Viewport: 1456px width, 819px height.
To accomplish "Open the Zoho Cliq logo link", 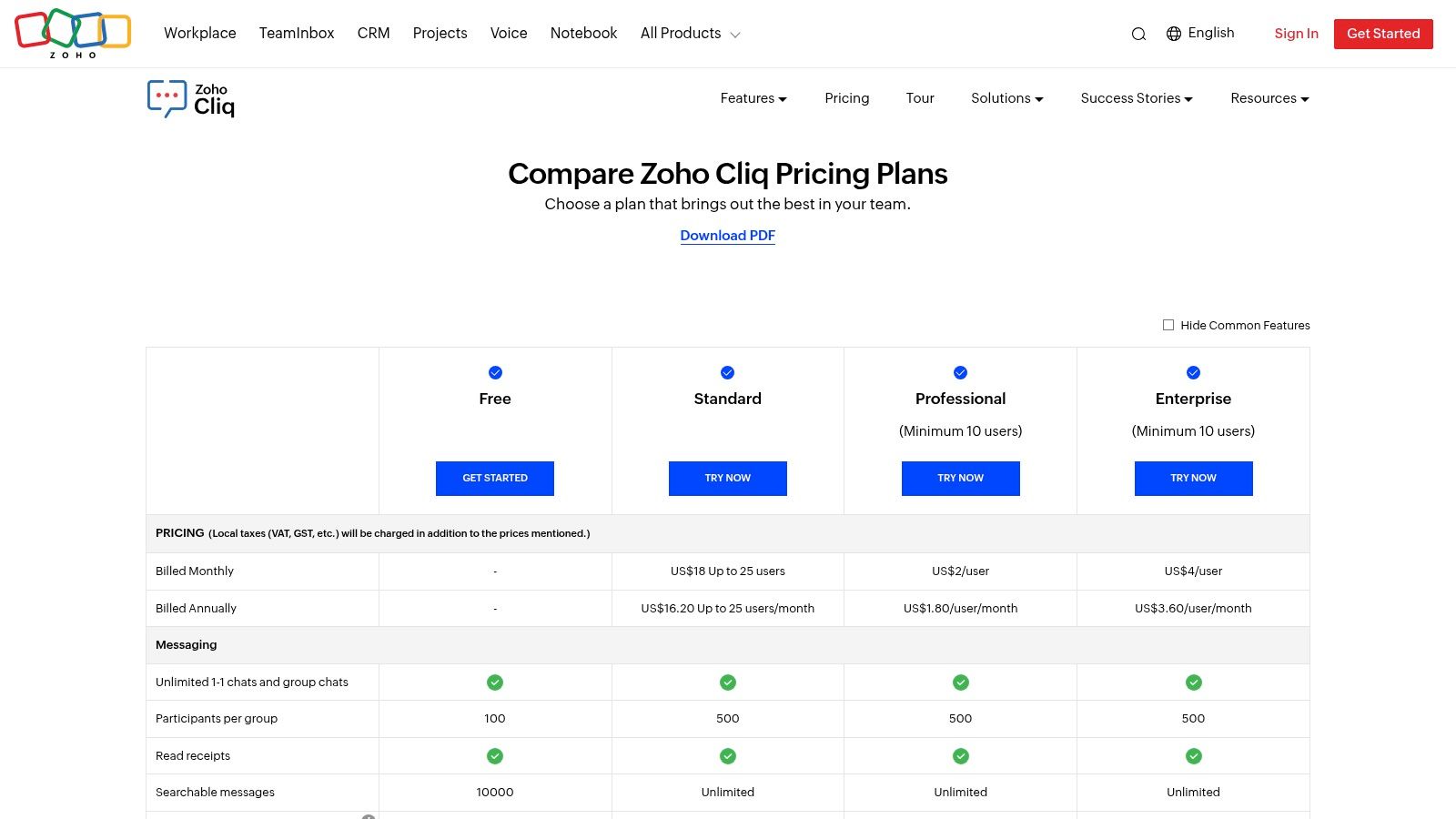I will (x=190, y=98).
